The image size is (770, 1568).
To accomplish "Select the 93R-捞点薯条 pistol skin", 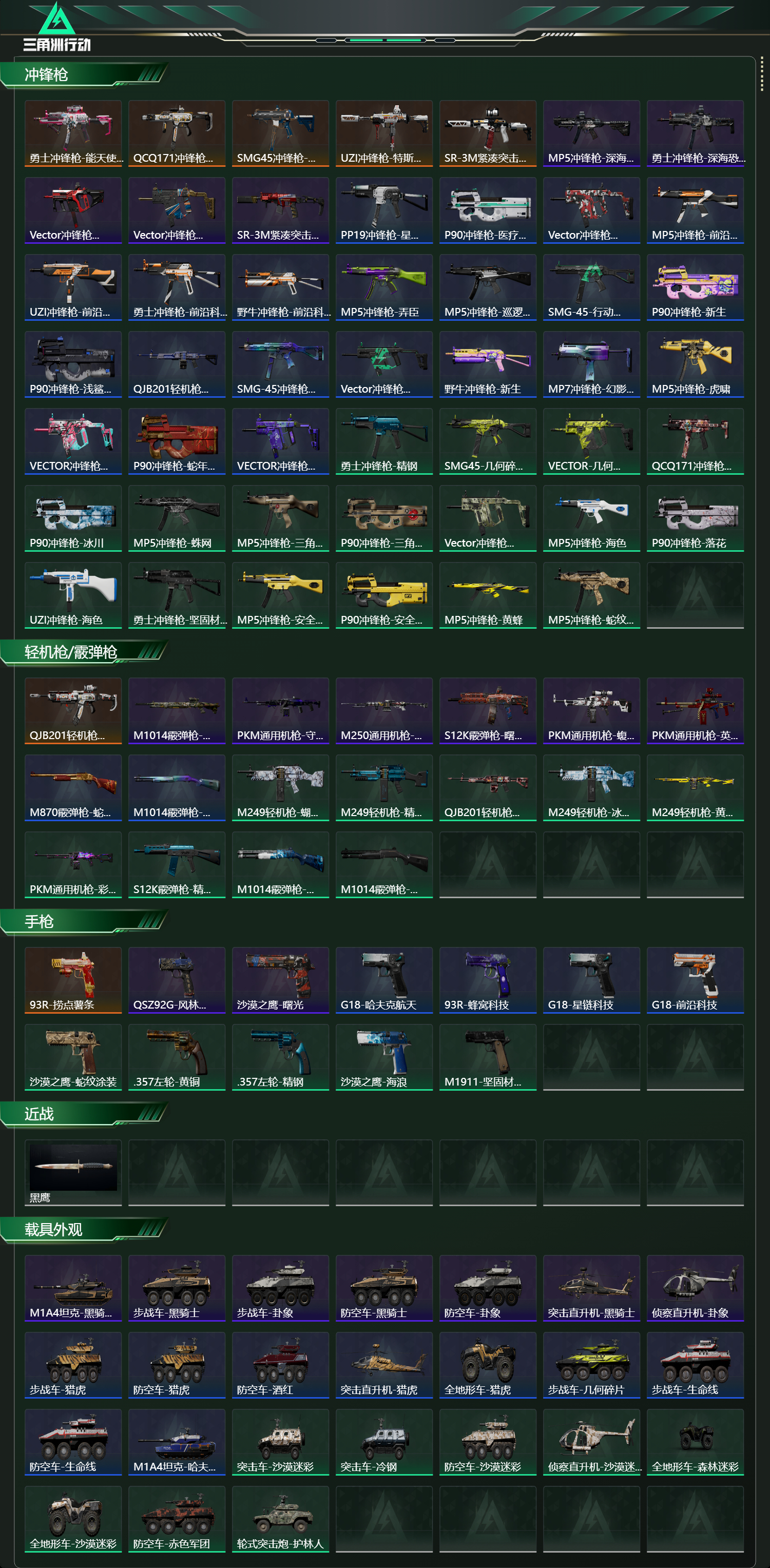I will (73, 980).
